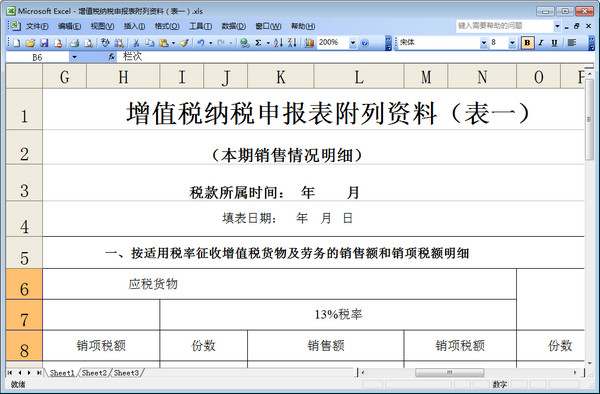Save the workbook with the floppy icon

(44, 43)
